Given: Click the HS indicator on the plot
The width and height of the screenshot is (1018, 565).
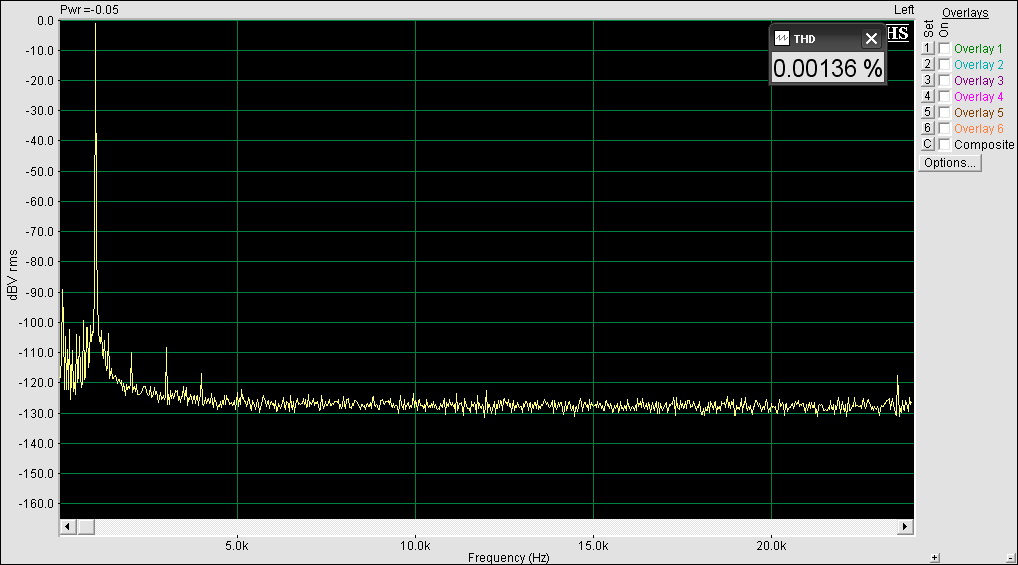Looking at the screenshot, I should [x=897, y=33].
